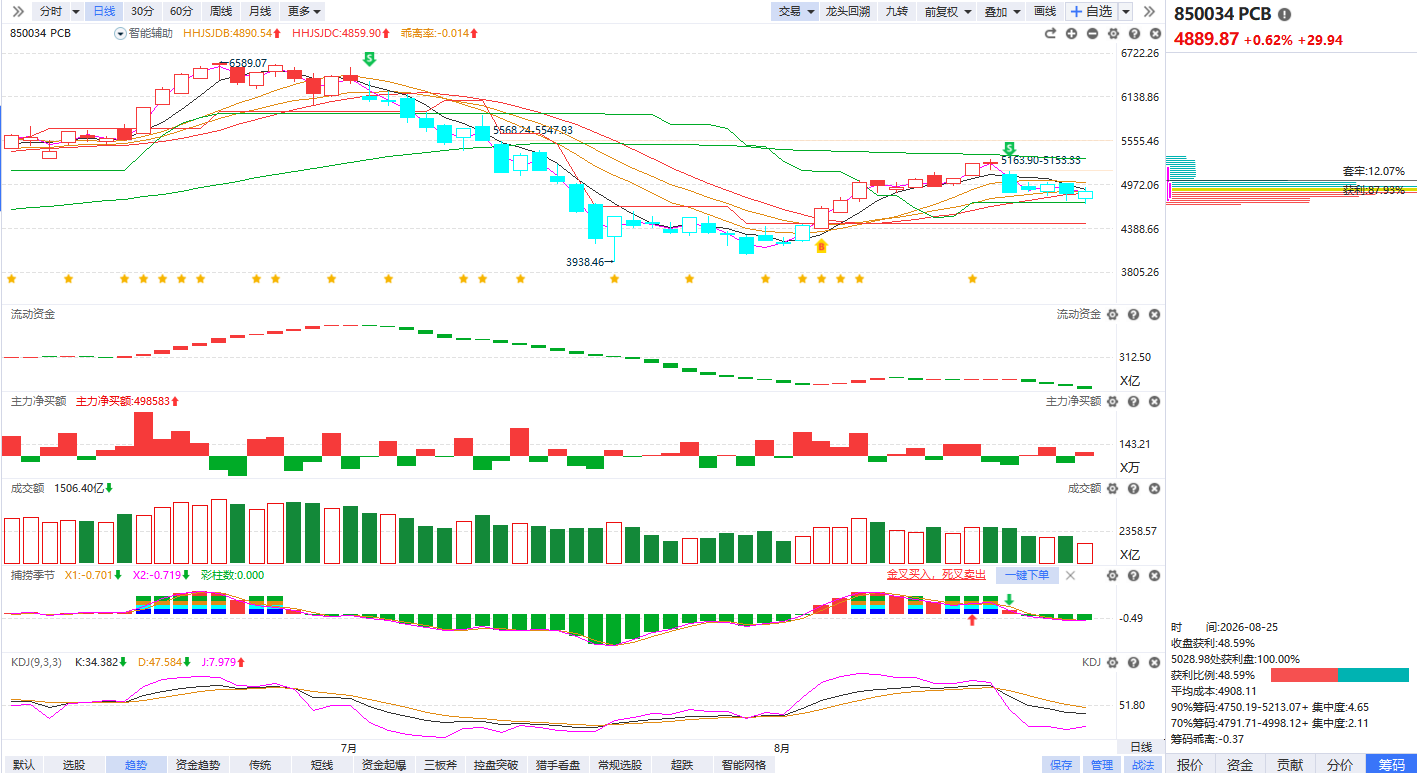1417x773 pixels.
Task: Open help for the 流动资金 indicator
Action: pyautogui.click(x=1133, y=314)
